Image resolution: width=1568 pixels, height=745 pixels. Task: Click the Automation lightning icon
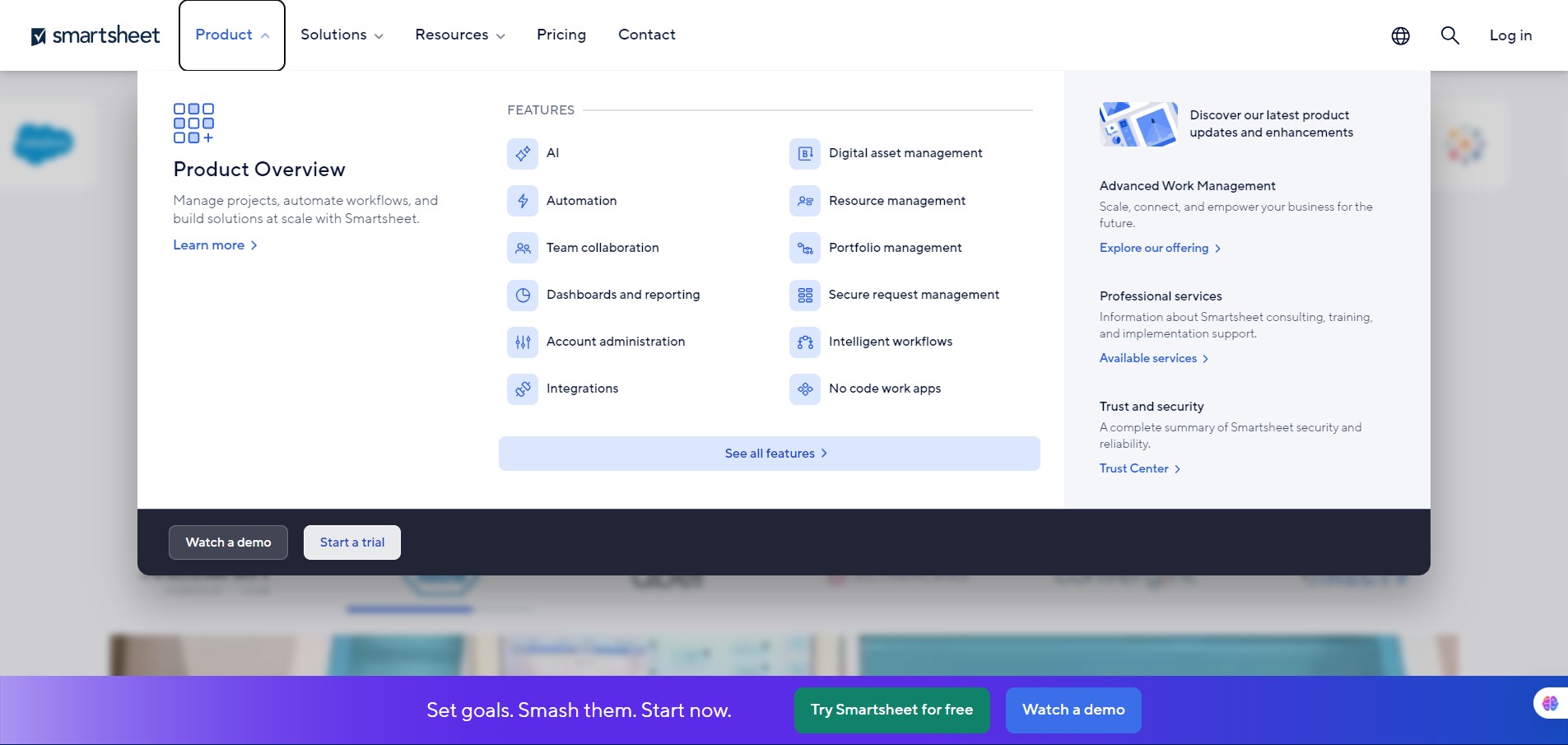pos(523,201)
